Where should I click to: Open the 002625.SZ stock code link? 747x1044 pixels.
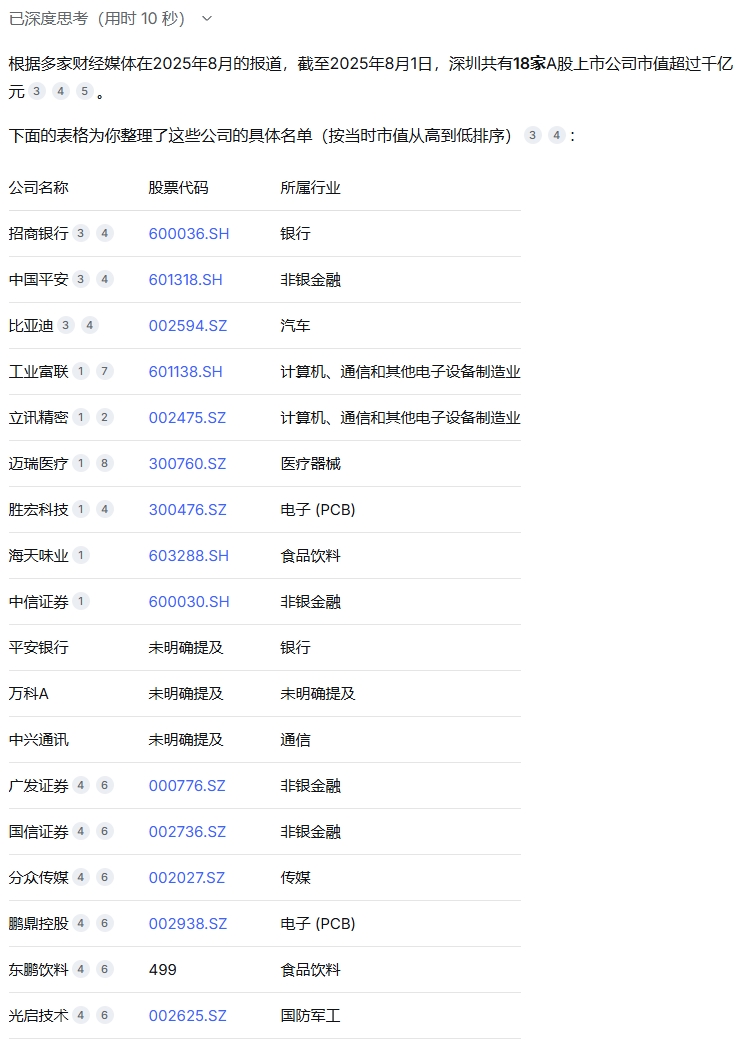click(187, 1015)
